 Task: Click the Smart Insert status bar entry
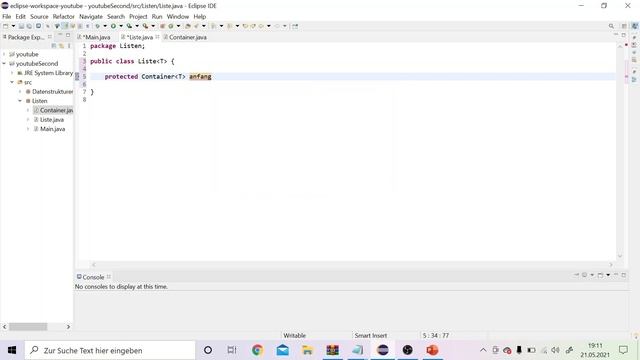371,336
